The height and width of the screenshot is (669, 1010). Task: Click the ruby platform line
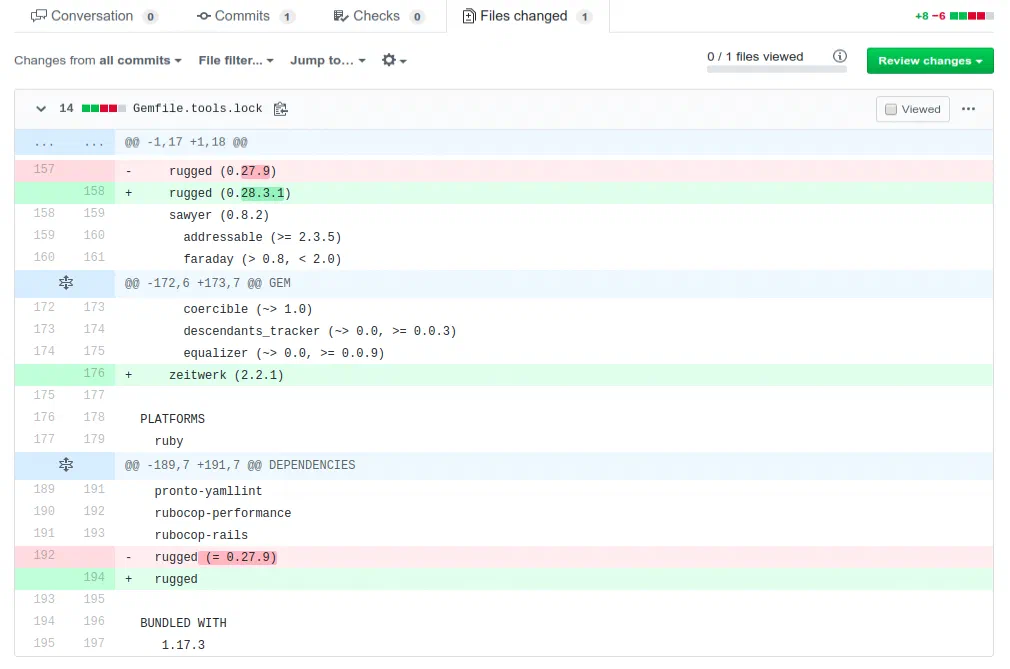pos(504,440)
